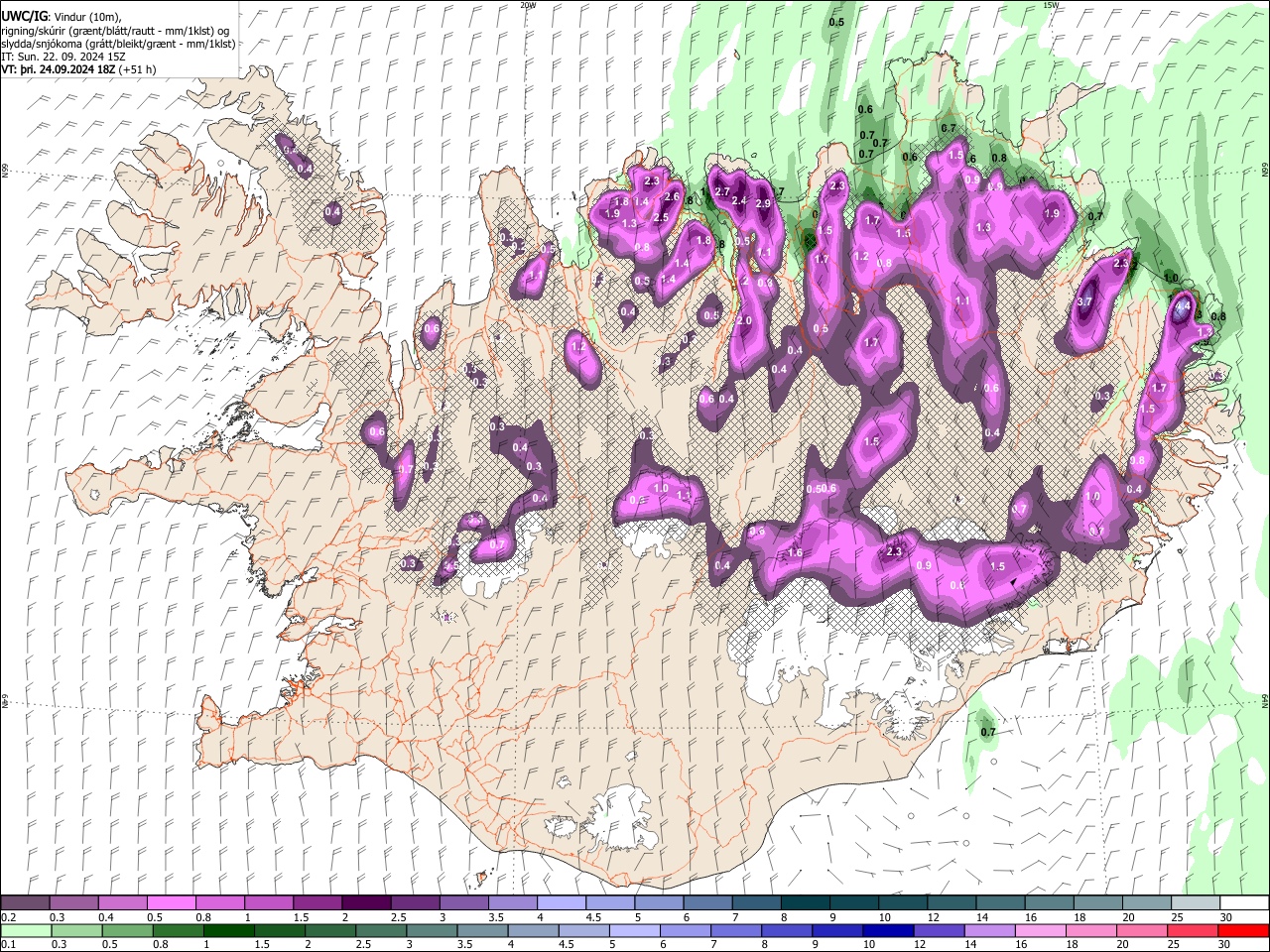
Task: Click the 1.6 snowfall value on the map
Action: click(x=795, y=552)
